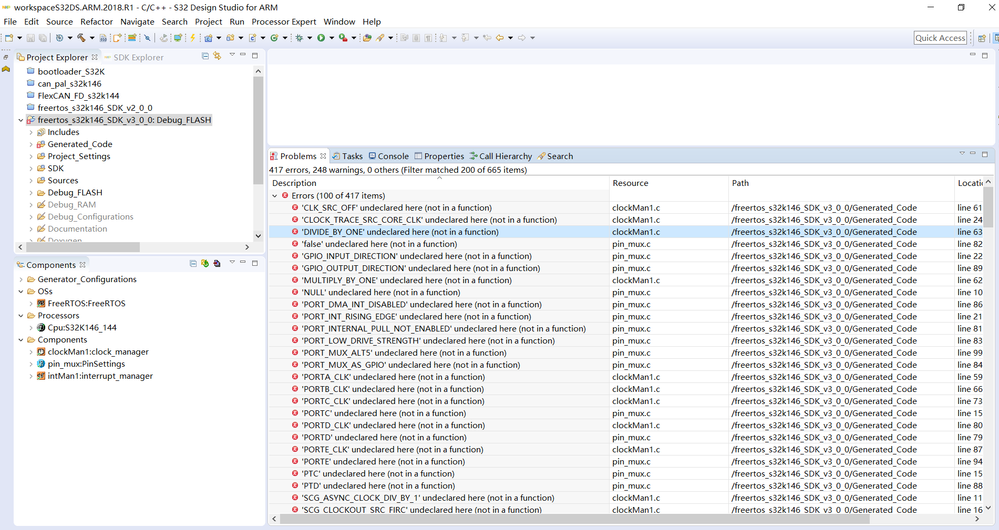Open the Debug toolbar dropdown arrow
The height and width of the screenshot is (530, 999).
coord(310,38)
